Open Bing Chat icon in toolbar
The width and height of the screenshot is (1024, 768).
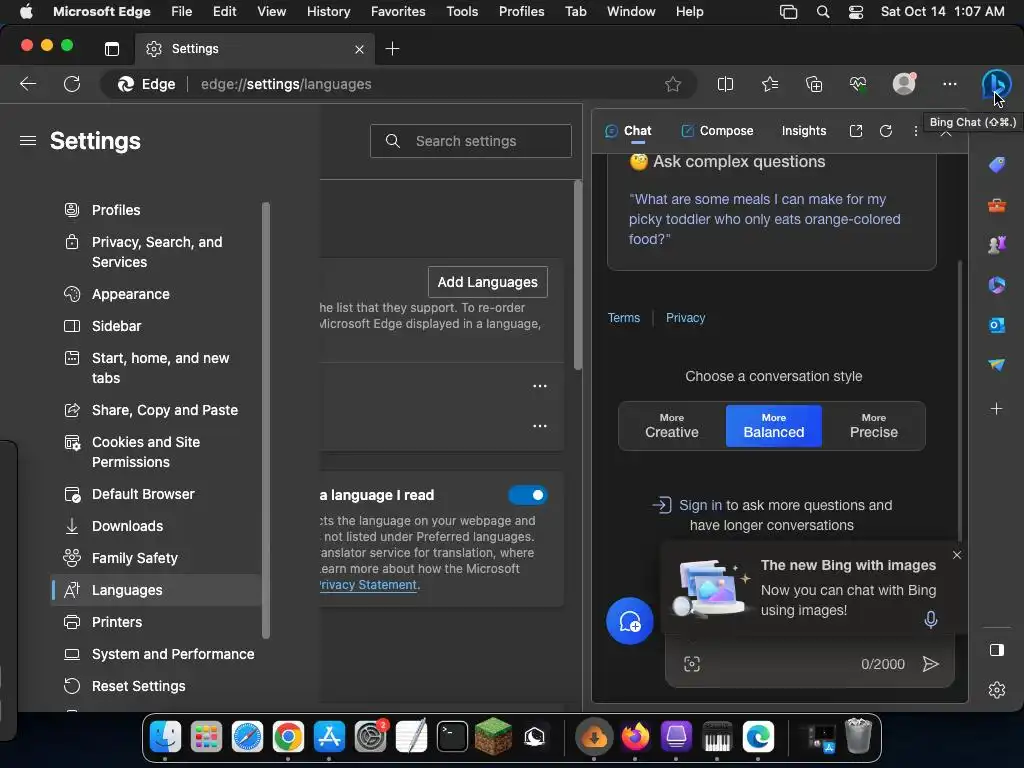click(x=995, y=84)
